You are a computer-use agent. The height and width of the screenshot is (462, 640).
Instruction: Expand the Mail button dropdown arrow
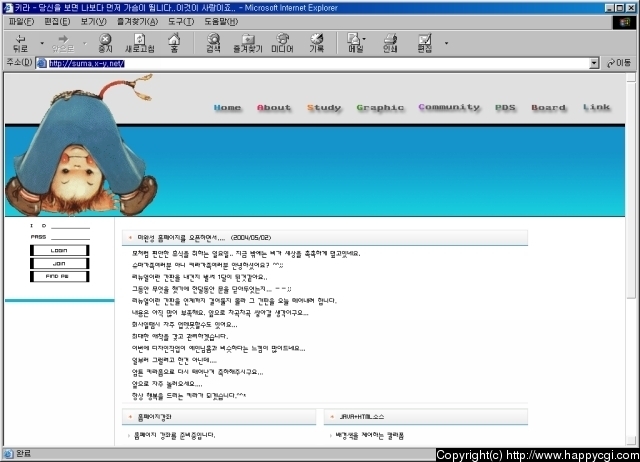coord(364,39)
